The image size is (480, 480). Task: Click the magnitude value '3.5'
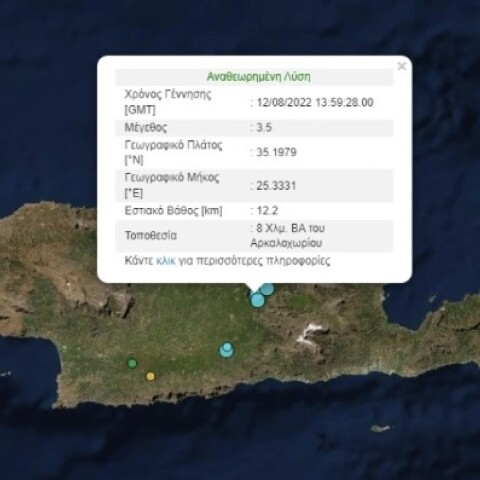click(x=264, y=127)
